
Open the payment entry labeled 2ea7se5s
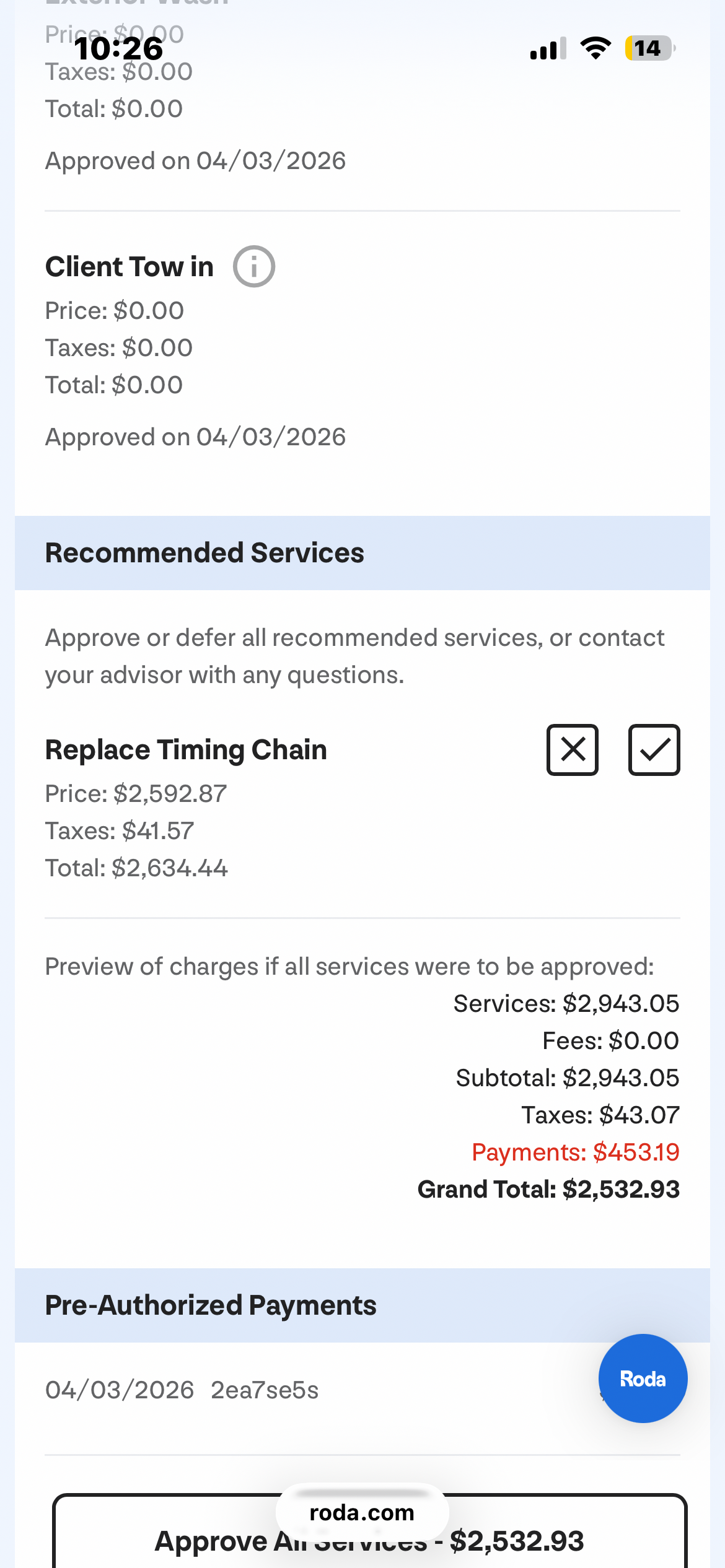265,1390
